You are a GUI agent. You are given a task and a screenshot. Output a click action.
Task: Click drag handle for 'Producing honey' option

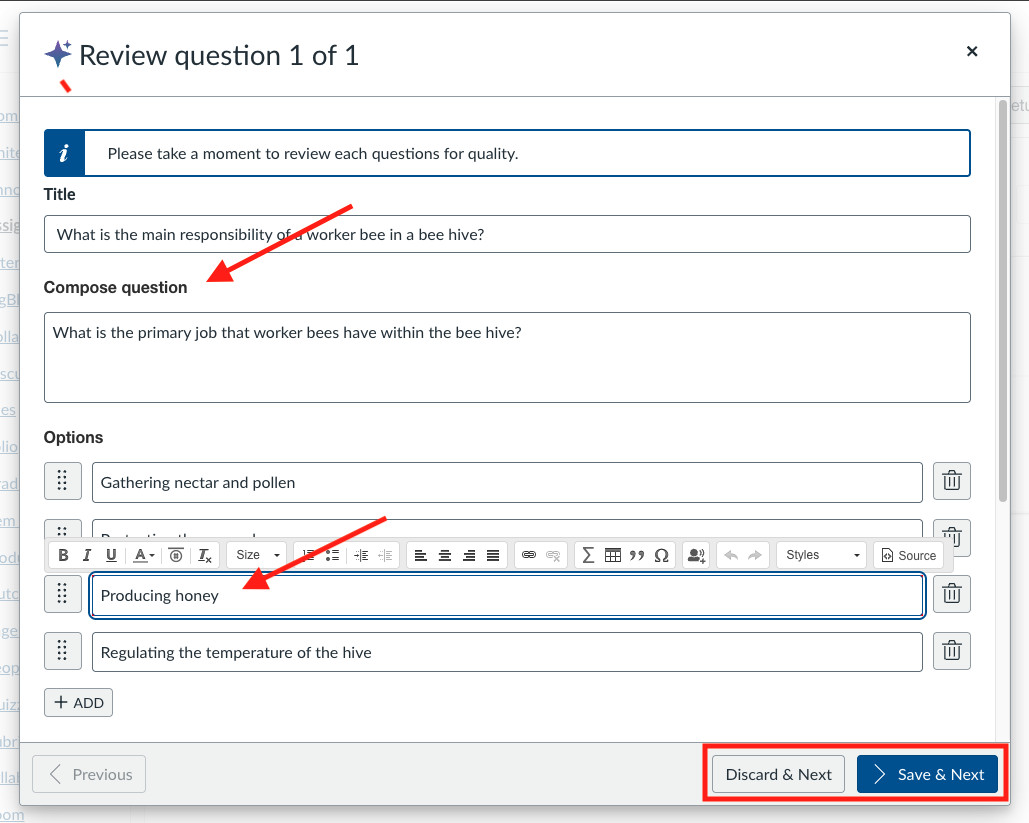tap(62, 594)
